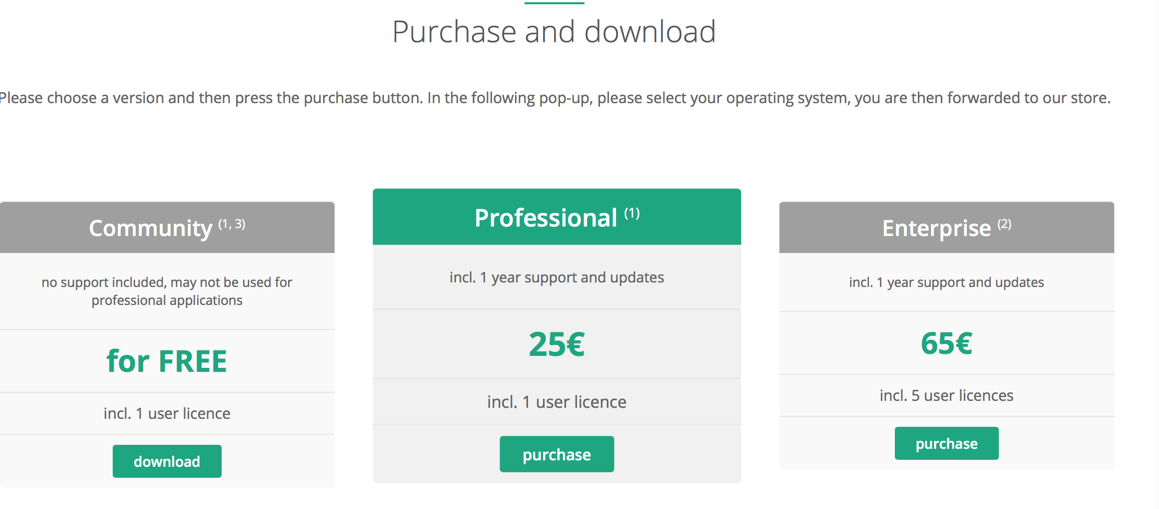Click the Professional footnote (1) superscript
The width and height of the screenshot is (1159, 509).
click(632, 213)
